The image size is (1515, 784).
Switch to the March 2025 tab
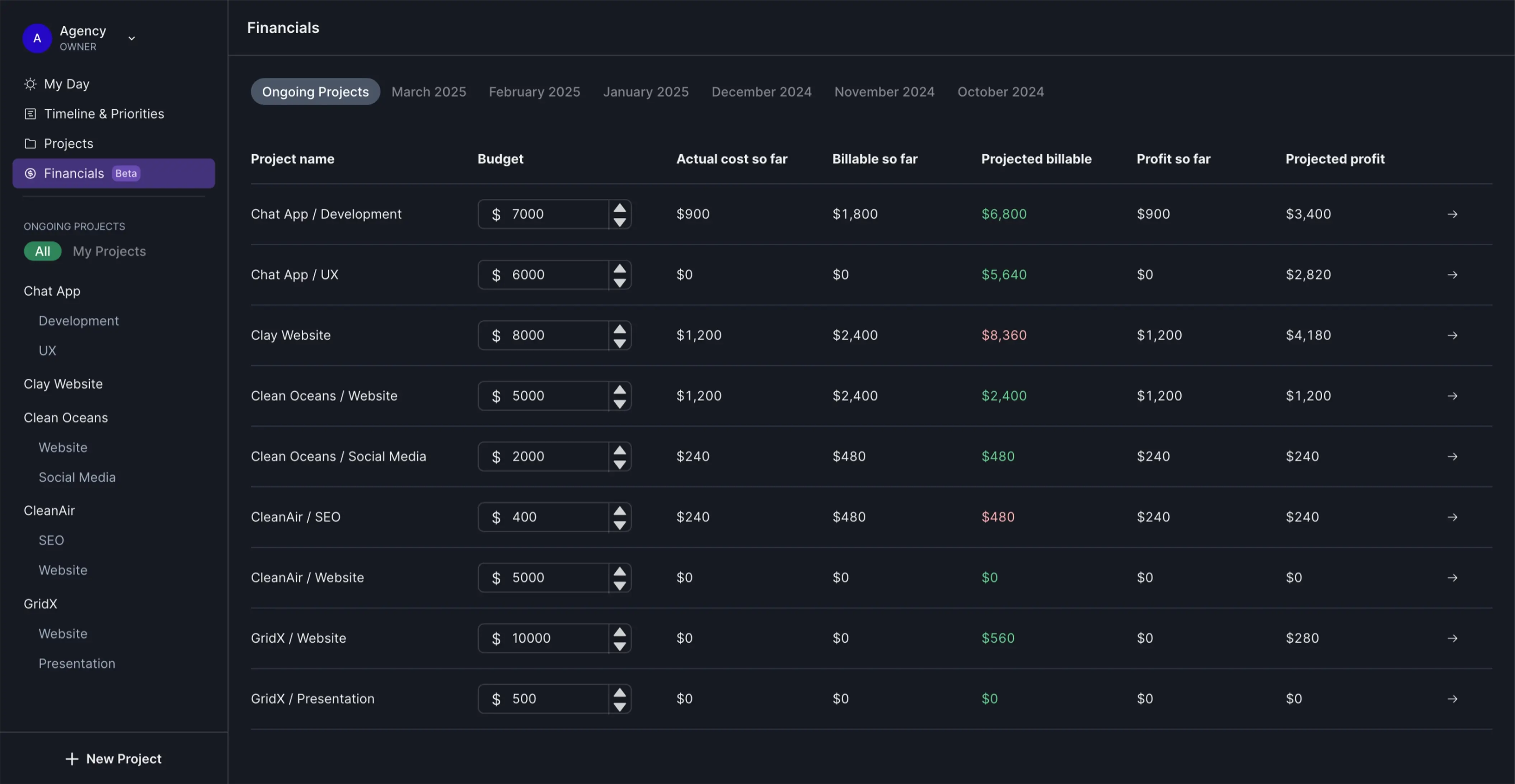coord(428,92)
